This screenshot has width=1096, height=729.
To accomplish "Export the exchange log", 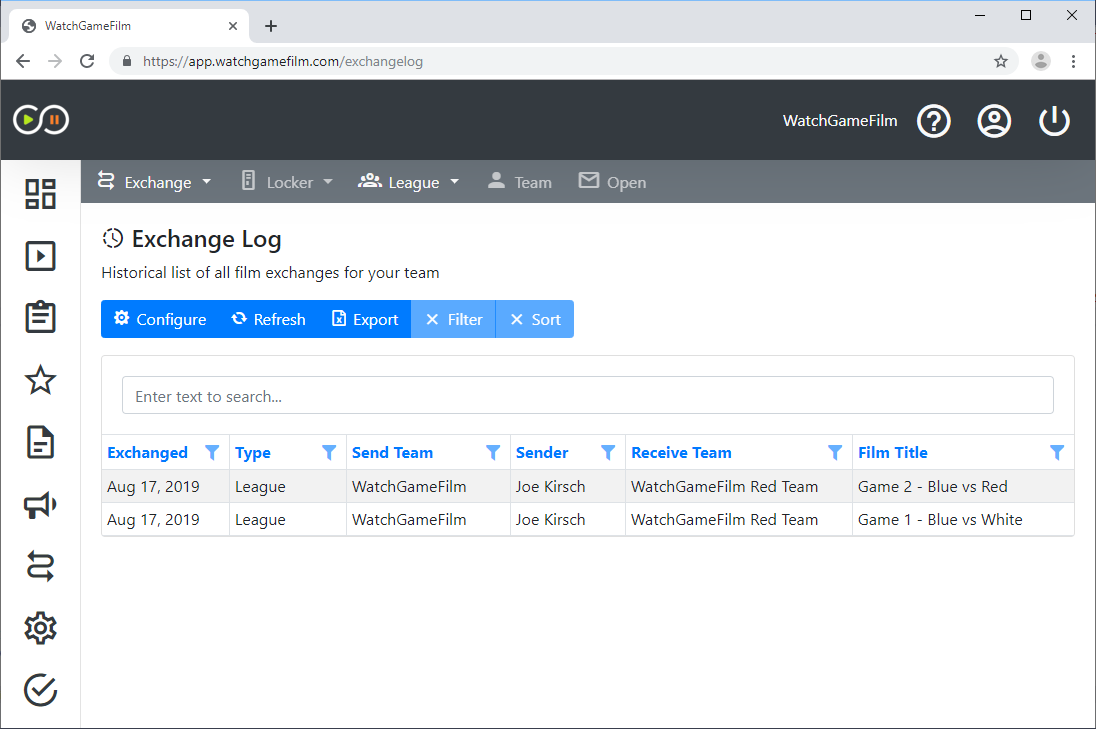I will (364, 319).
